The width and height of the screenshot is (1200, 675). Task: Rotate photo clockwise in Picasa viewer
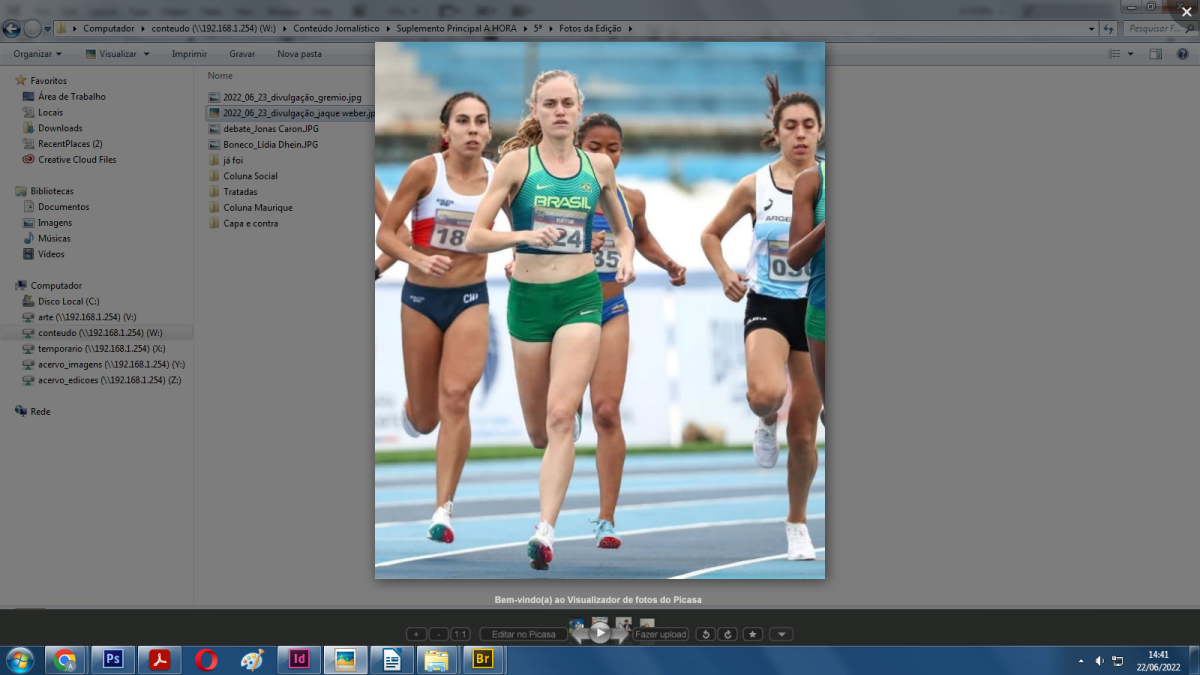(x=728, y=634)
